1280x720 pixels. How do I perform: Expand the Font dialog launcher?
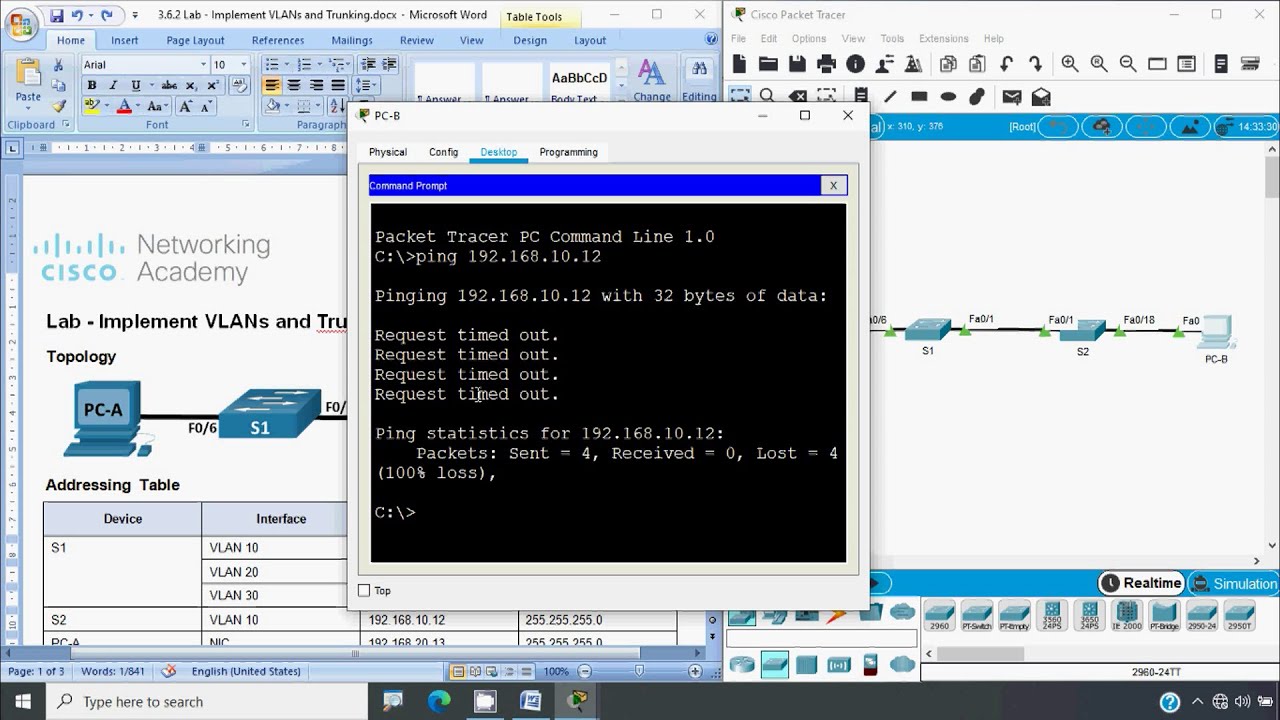click(246, 125)
